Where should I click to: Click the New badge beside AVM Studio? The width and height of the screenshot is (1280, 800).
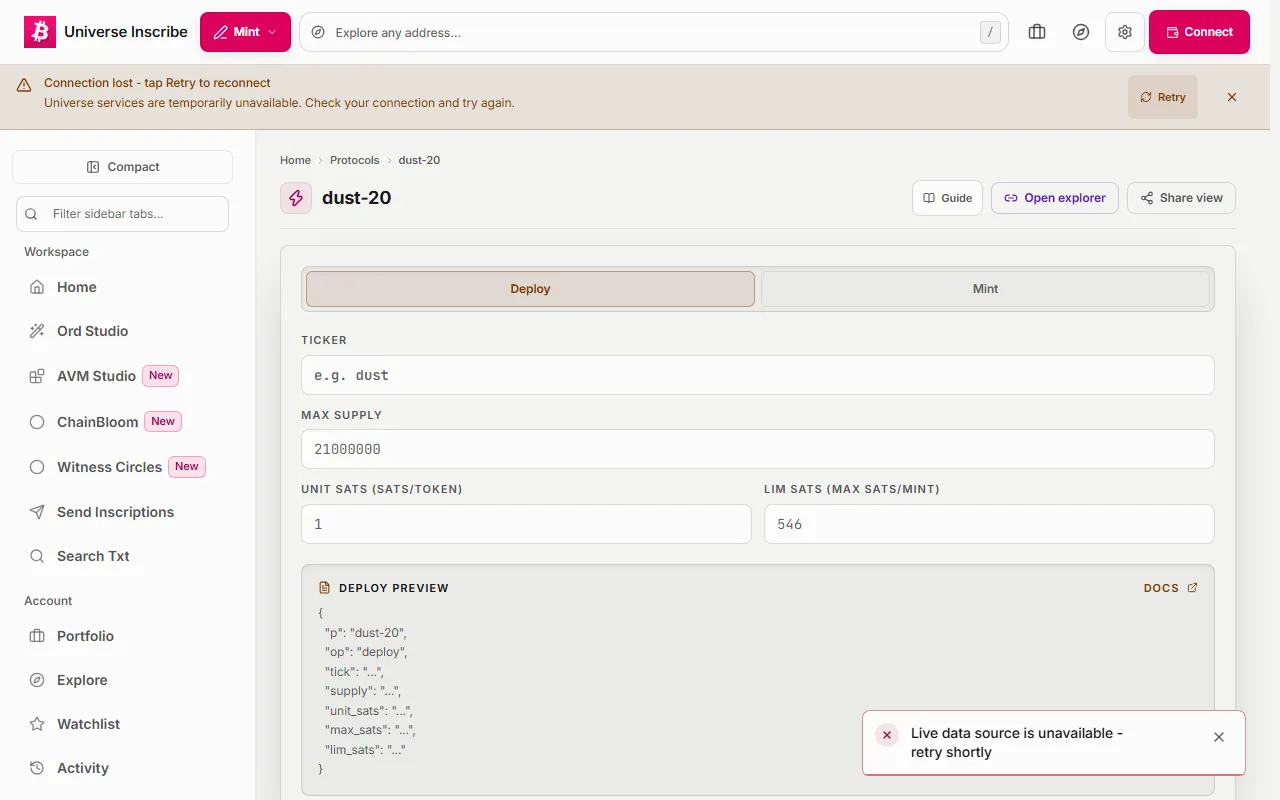161,376
